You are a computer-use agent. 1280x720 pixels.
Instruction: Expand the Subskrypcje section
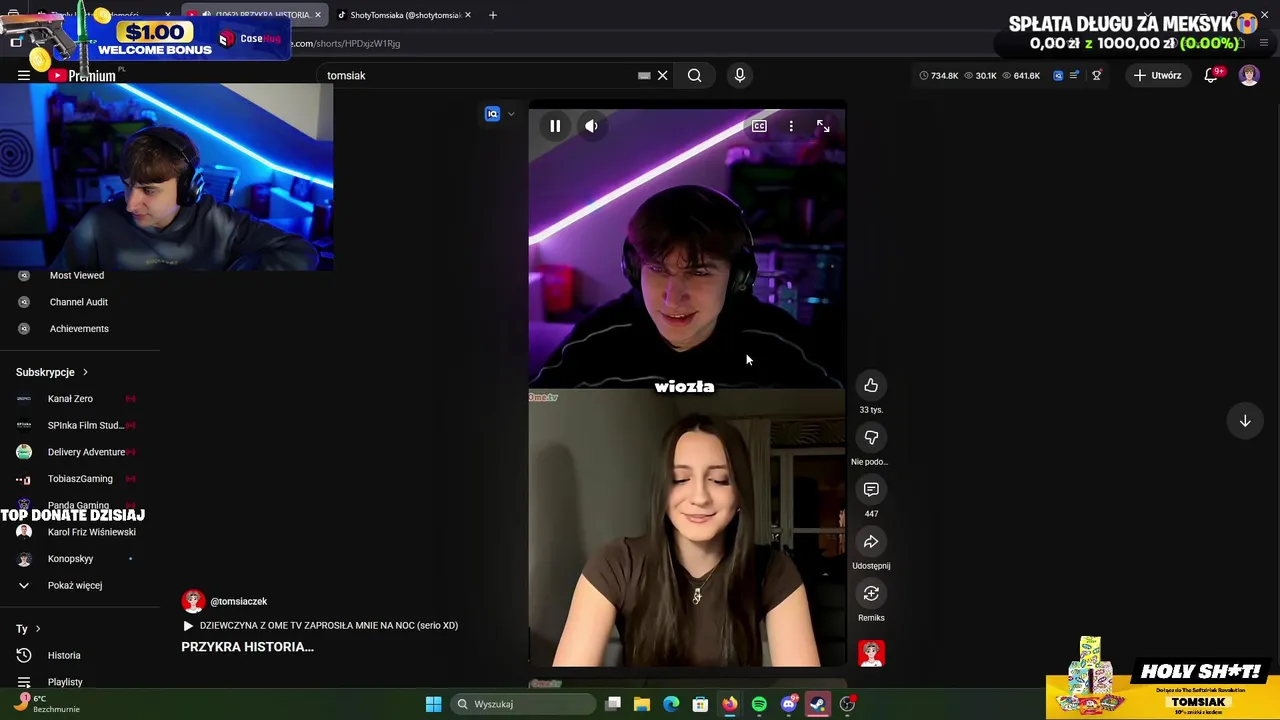tap(52, 372)
